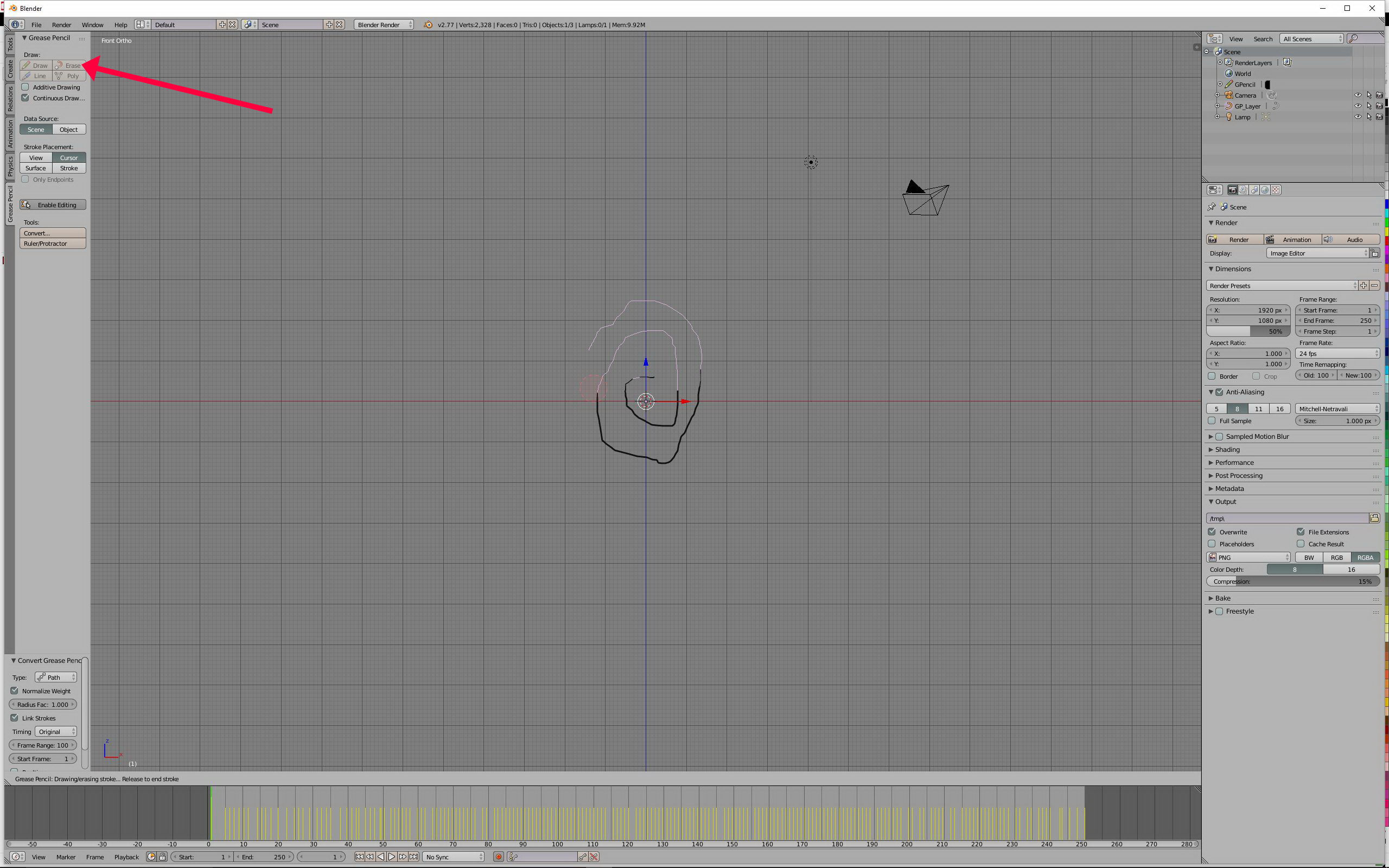This screenshot has width=1389, height=868.
Task: Click the pin icon beside Scene
Action: tap(1212, 207)
